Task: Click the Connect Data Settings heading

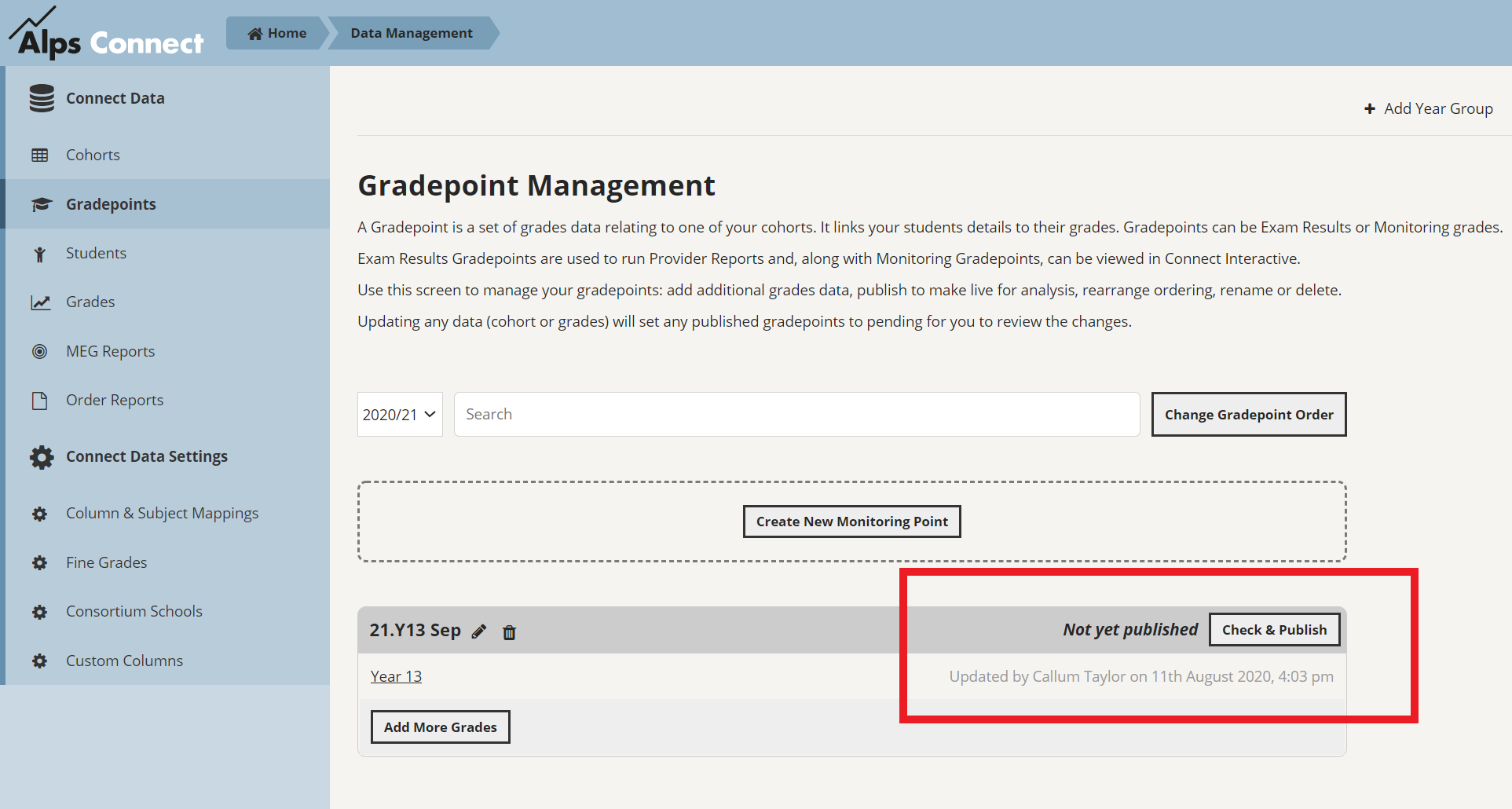Action: point(147,456)
